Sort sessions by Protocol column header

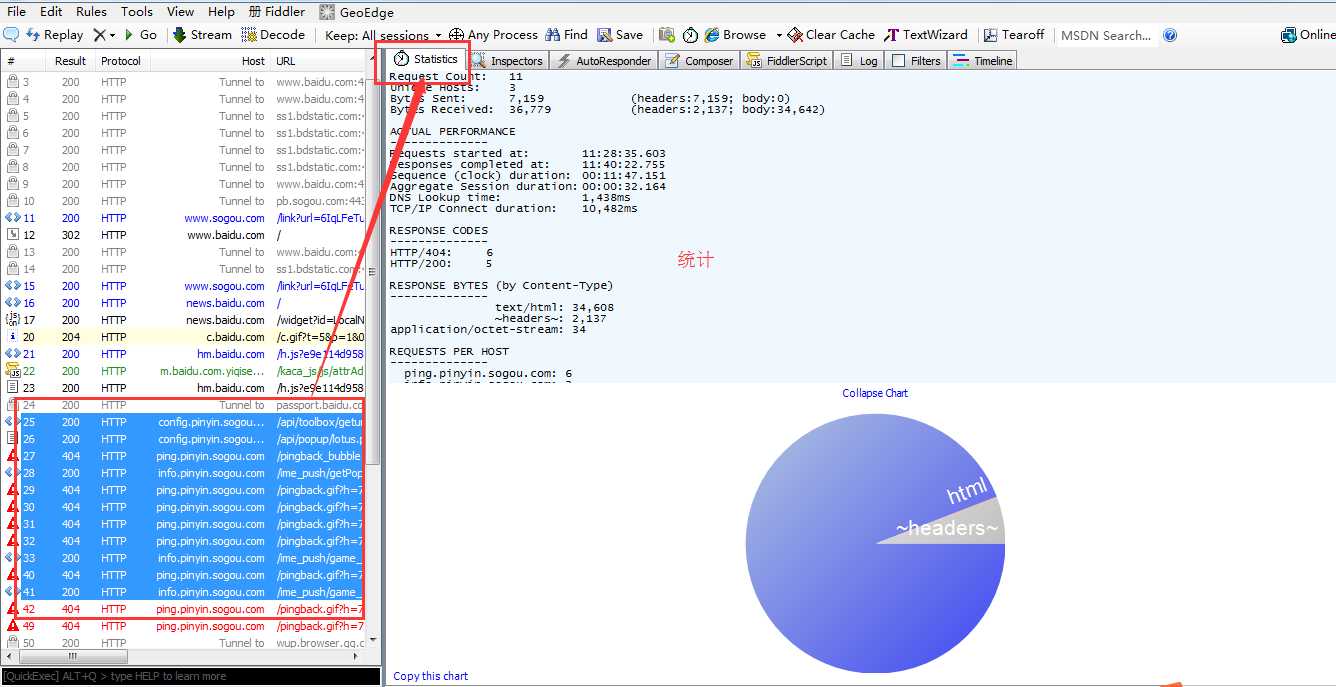pyautogui.click(x=121, y=61)
